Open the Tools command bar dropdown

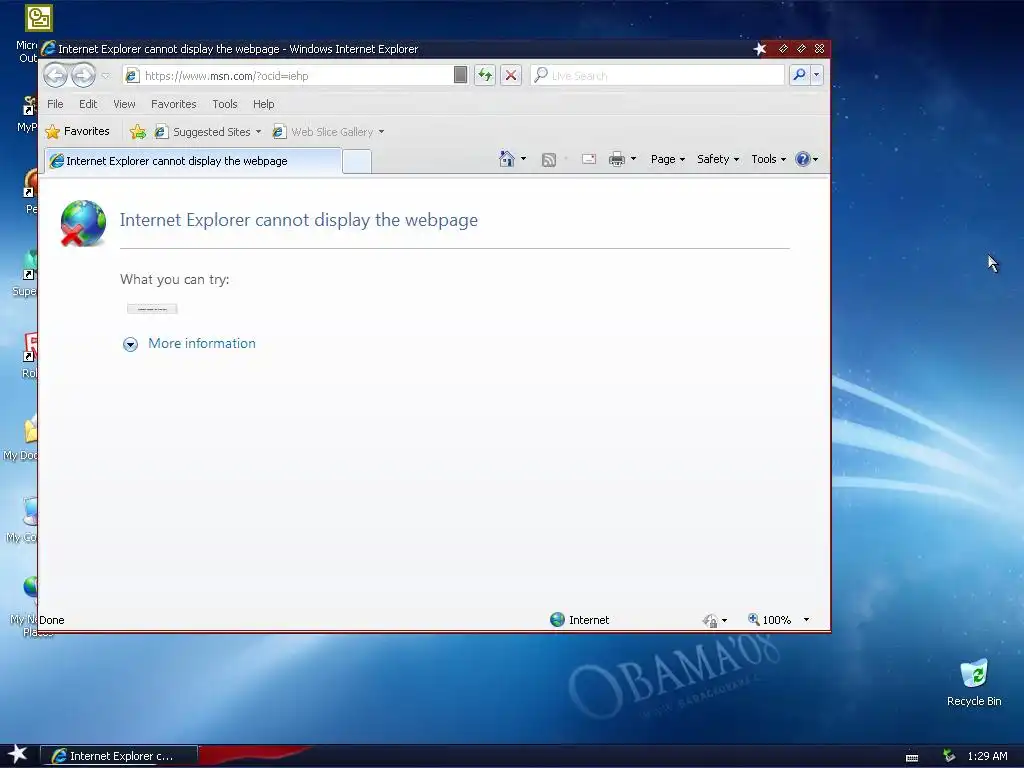(x=768, y=159)
